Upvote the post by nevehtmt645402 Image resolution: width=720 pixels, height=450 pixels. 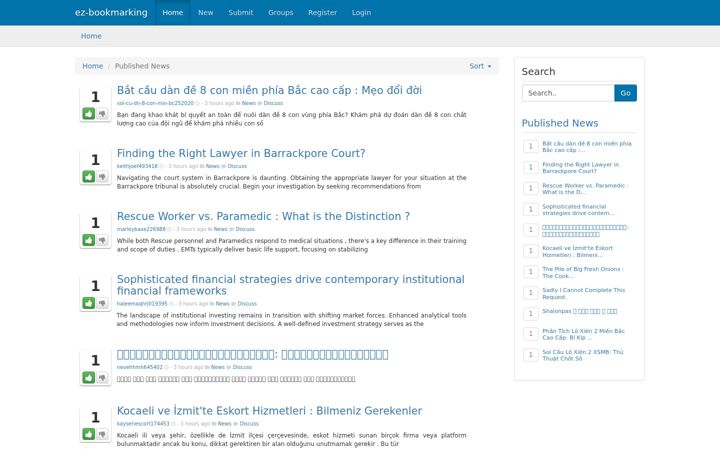tap(89, 377)
